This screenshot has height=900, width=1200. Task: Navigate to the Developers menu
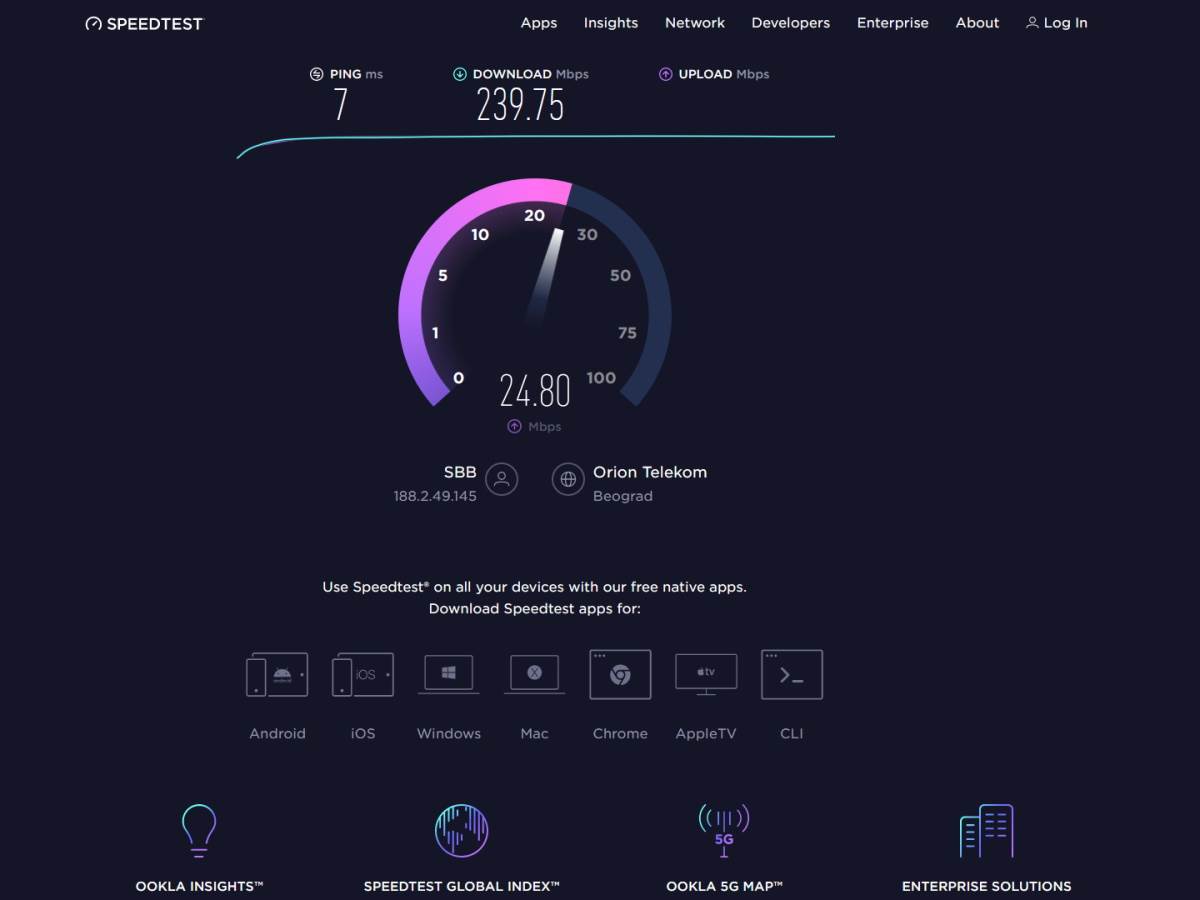(790, 23)
